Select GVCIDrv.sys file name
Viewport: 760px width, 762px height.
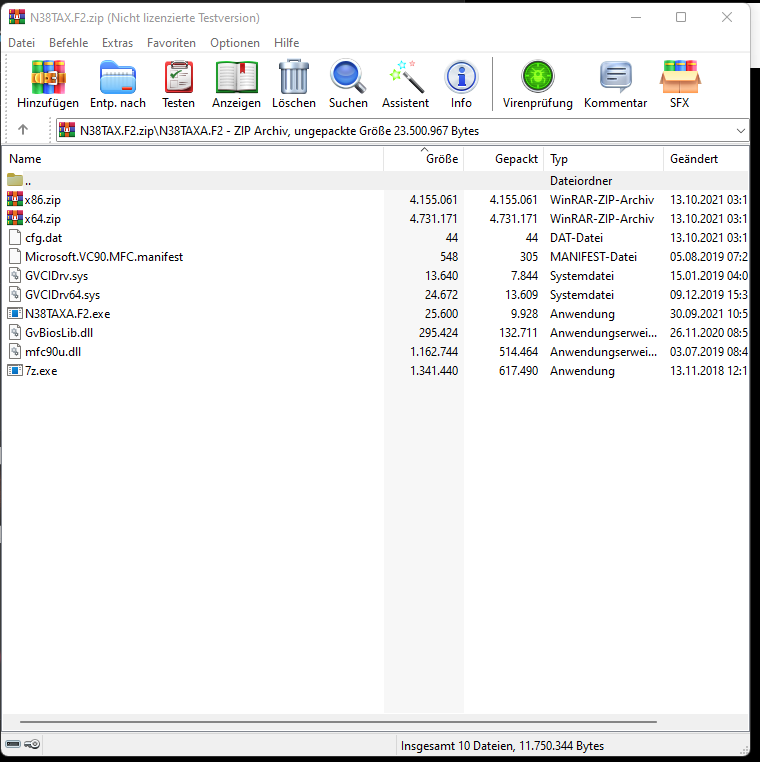(x=56, y=276)
